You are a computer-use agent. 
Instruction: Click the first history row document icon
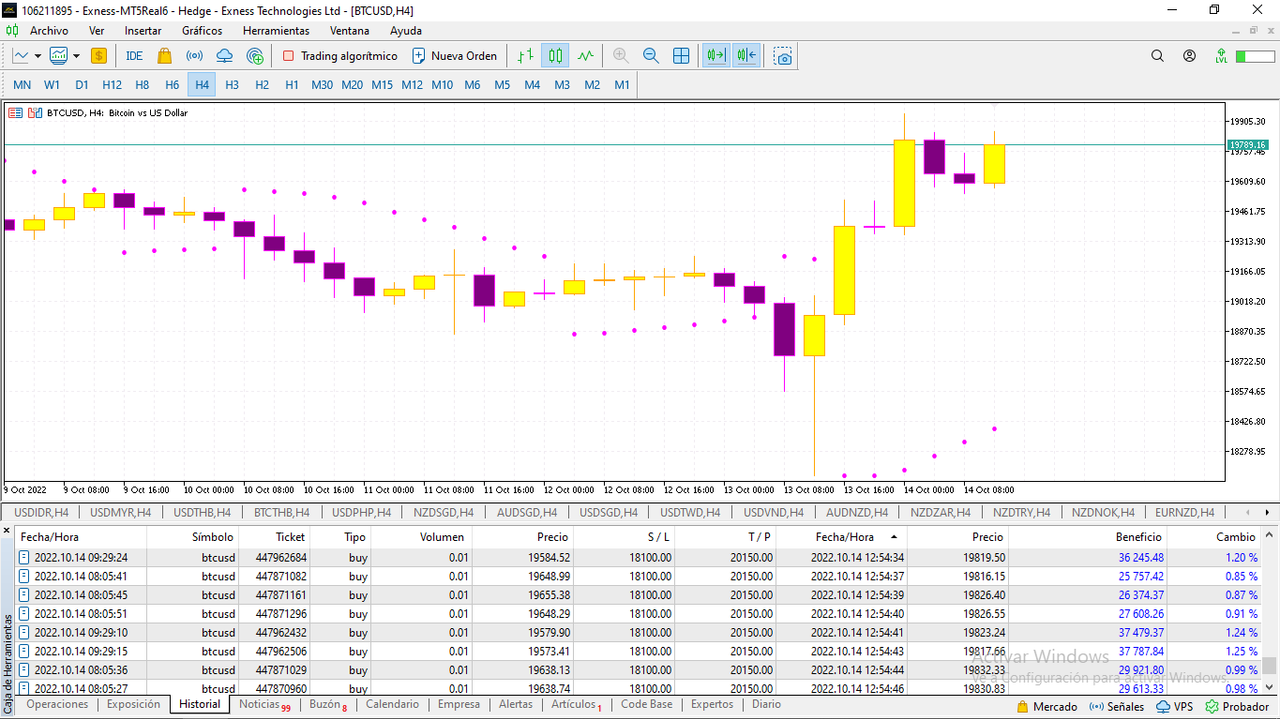click(x=24, y=557)
